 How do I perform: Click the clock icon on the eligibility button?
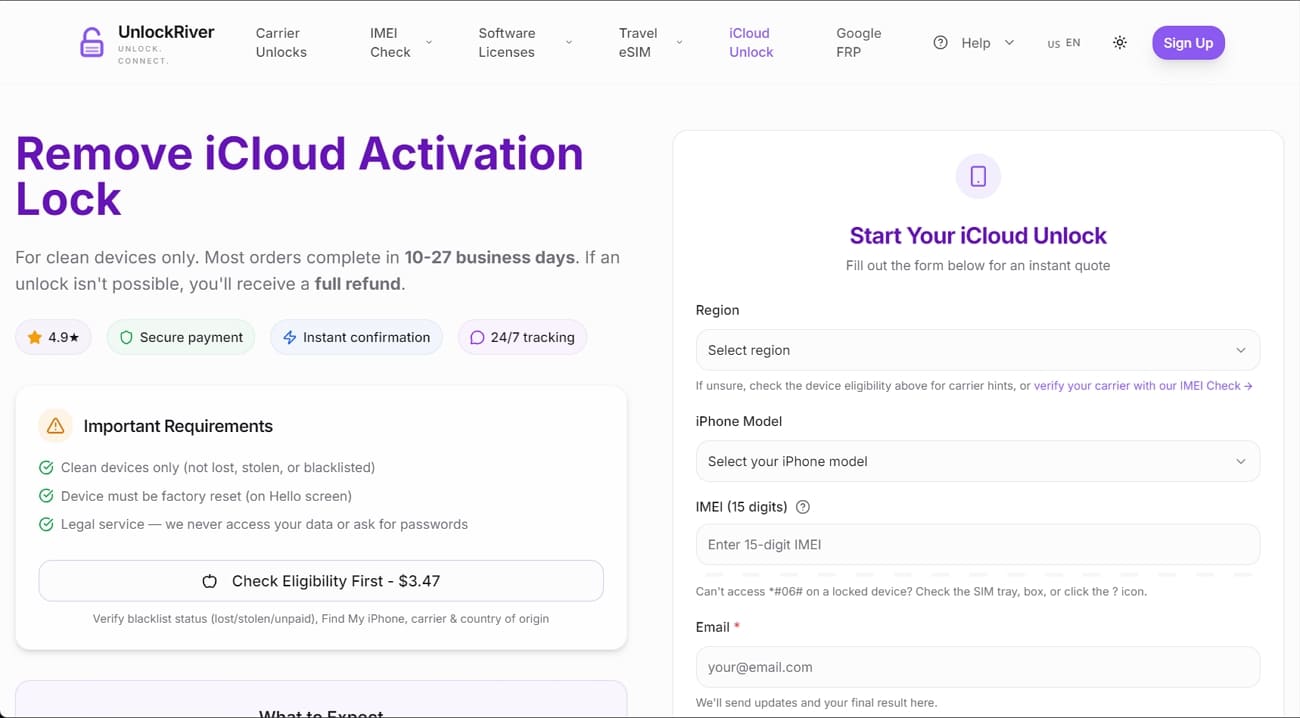[210, 581]
